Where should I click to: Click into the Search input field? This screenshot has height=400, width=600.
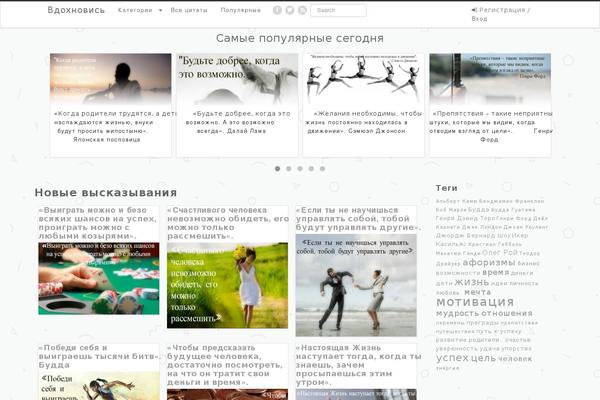[338, 10]
